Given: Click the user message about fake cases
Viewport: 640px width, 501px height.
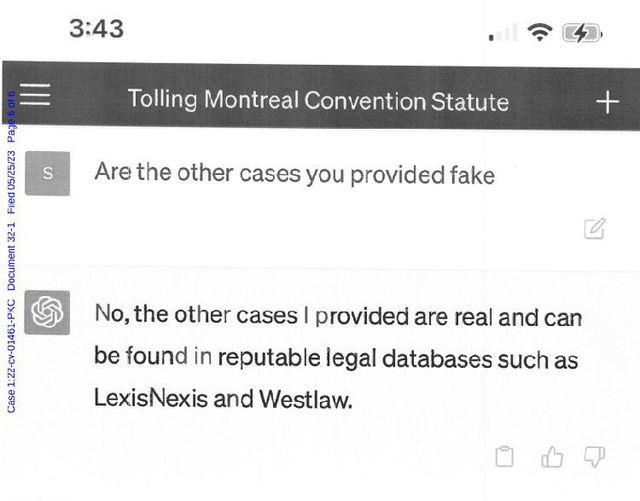Looking at the screenshot, I should [x=294, y=174].
